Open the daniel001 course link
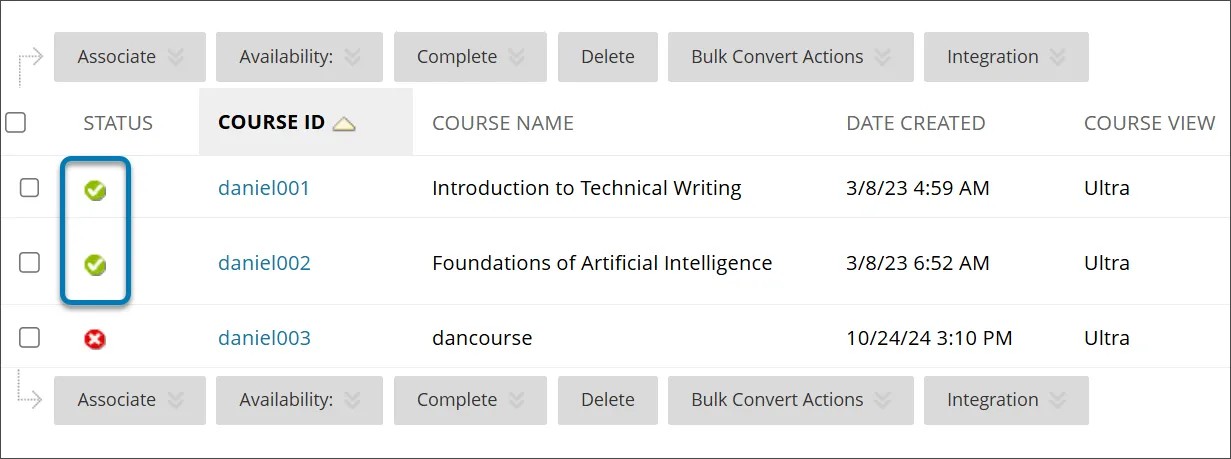The height and width of the screenshot is (459, 1231). coord(264,188)
